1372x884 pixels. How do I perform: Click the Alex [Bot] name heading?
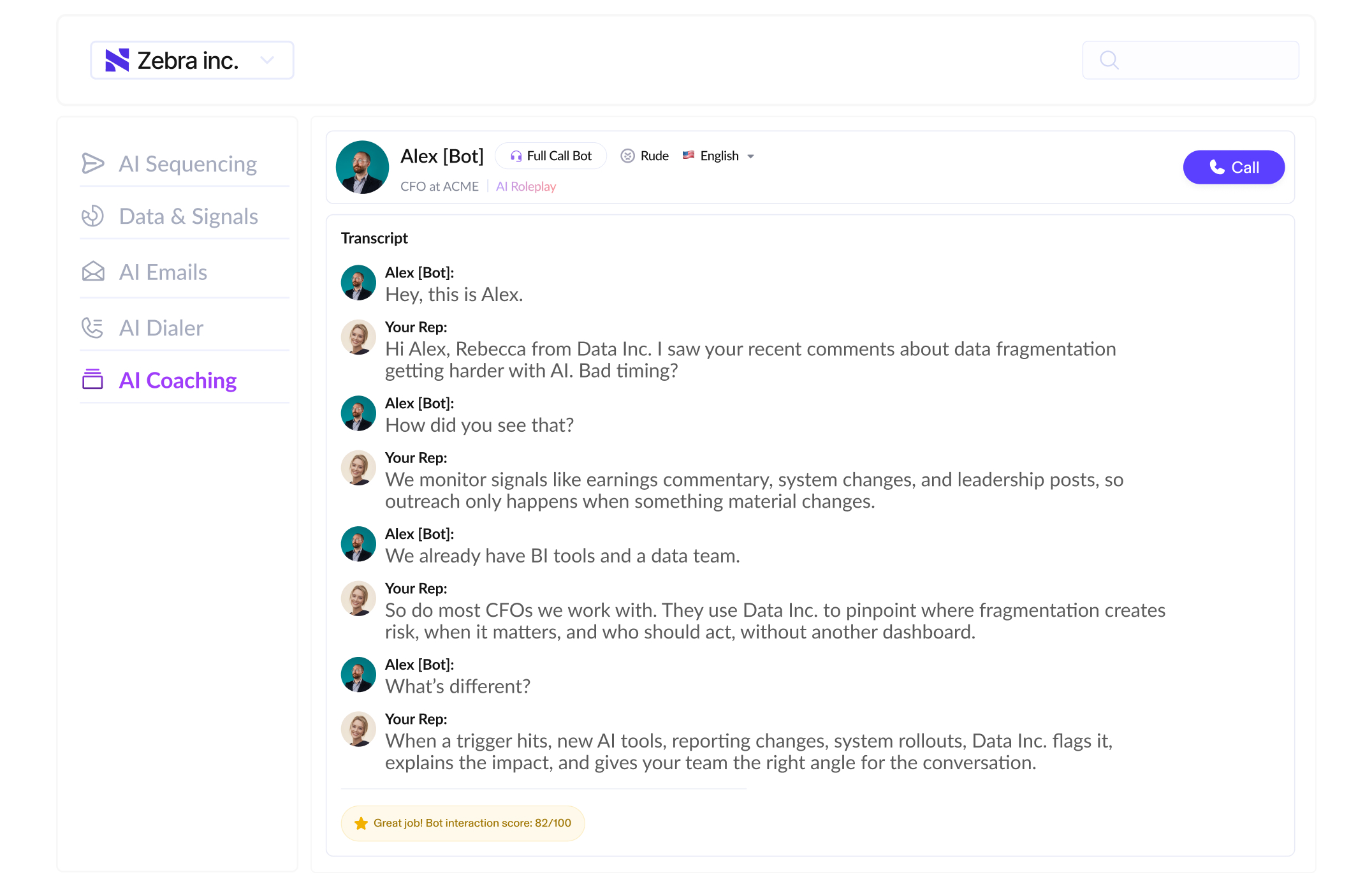click(442, 156)
